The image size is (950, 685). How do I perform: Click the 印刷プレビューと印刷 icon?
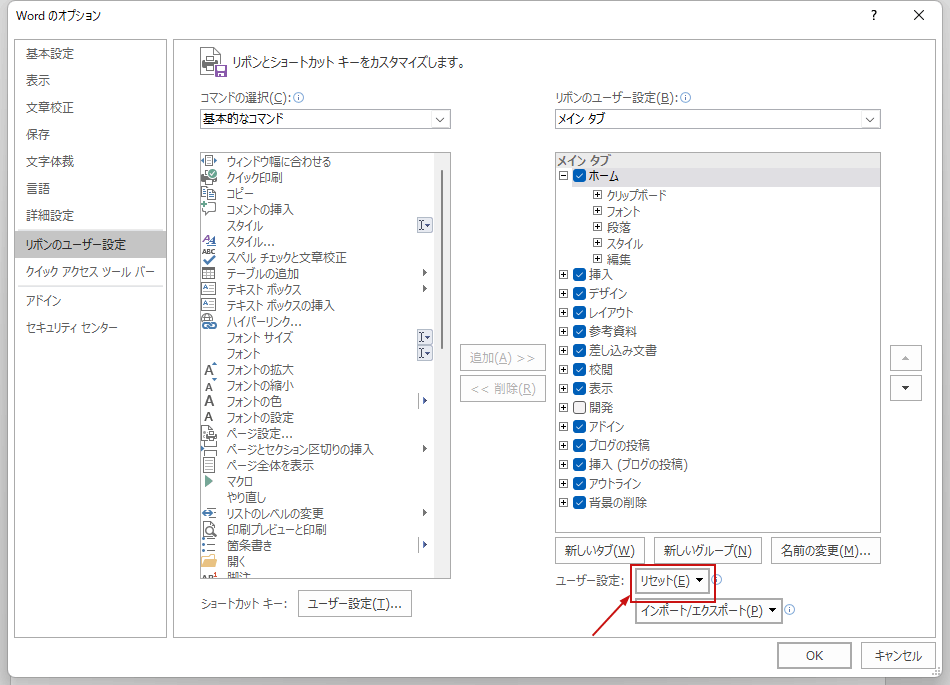[209, 529]
